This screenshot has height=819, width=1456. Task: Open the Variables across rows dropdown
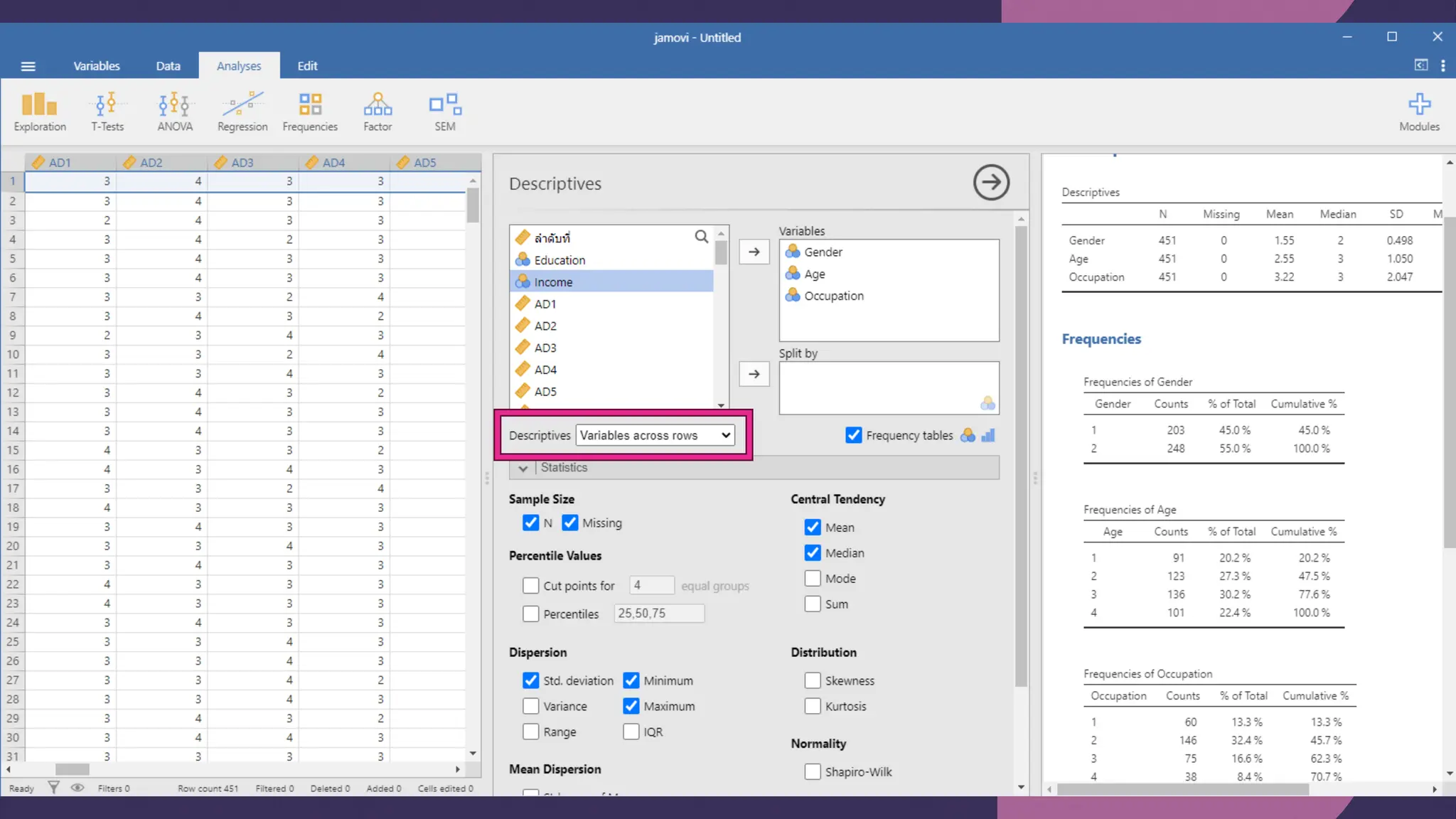655,435
